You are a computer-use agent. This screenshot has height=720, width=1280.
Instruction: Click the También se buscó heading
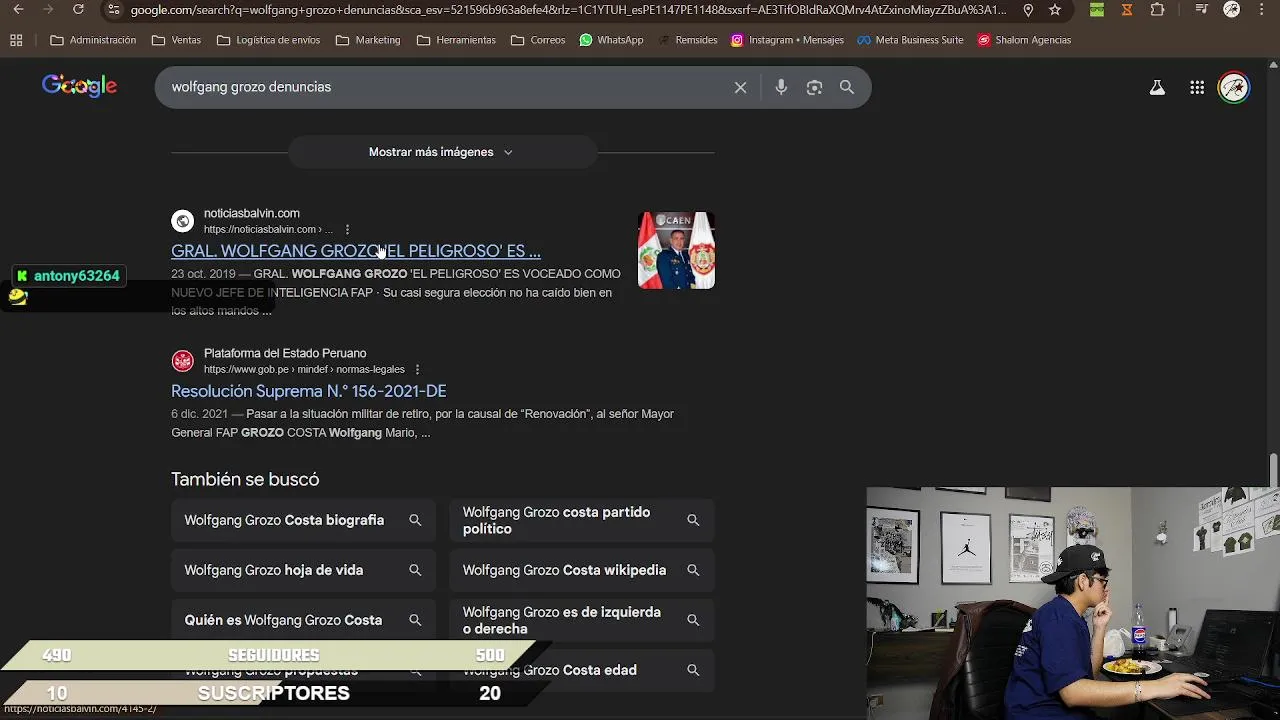245,479
